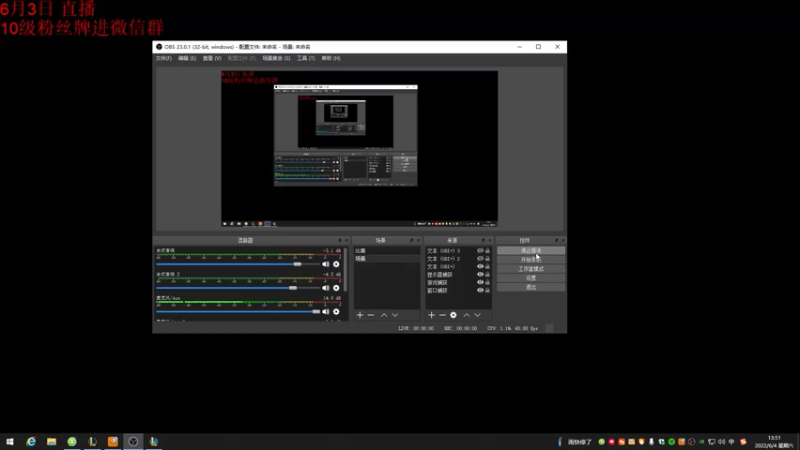This screenshot has height=450, width=800.
Task: Open the 帮助(H) menu
Action: [331, 58]
